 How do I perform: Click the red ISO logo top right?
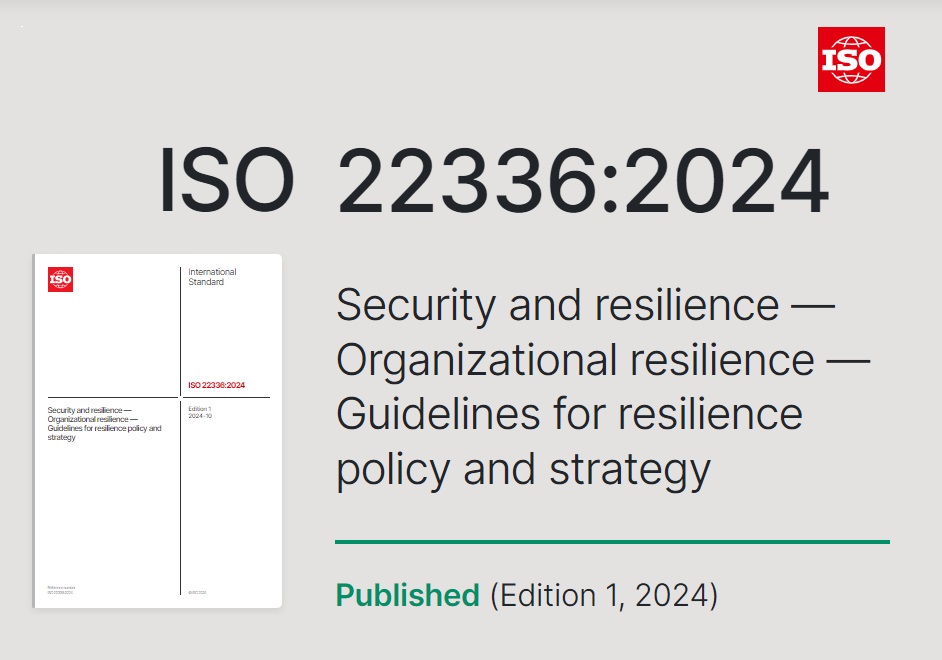click(x=851, y=59)
